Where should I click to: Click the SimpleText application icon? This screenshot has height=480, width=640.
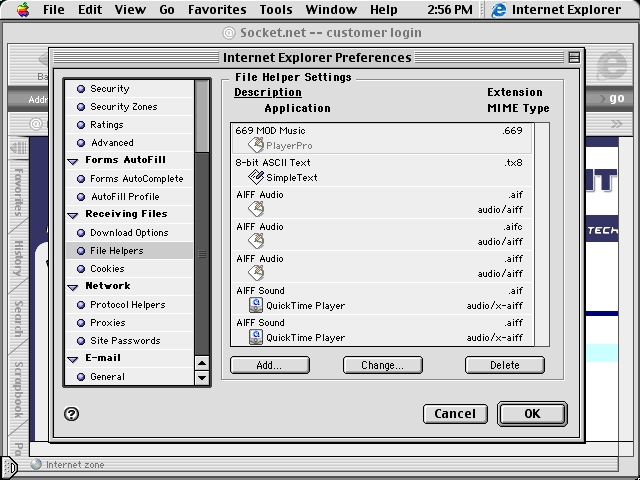(x=256, y=177)
